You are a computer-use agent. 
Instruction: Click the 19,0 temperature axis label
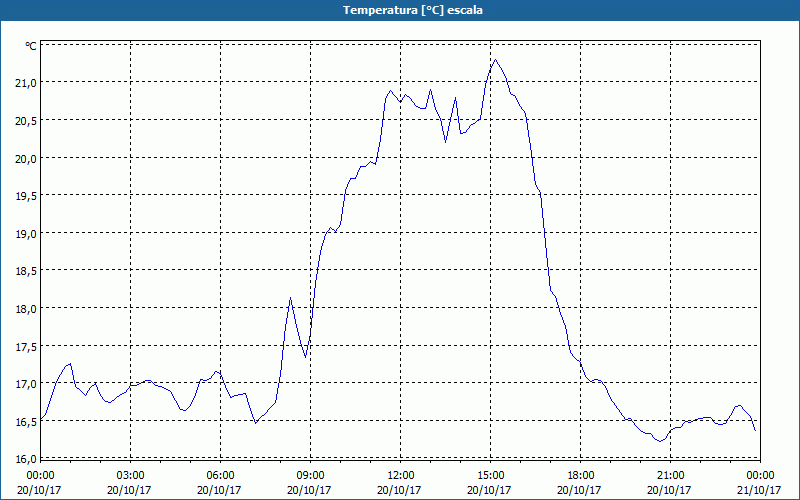point(26,234)
